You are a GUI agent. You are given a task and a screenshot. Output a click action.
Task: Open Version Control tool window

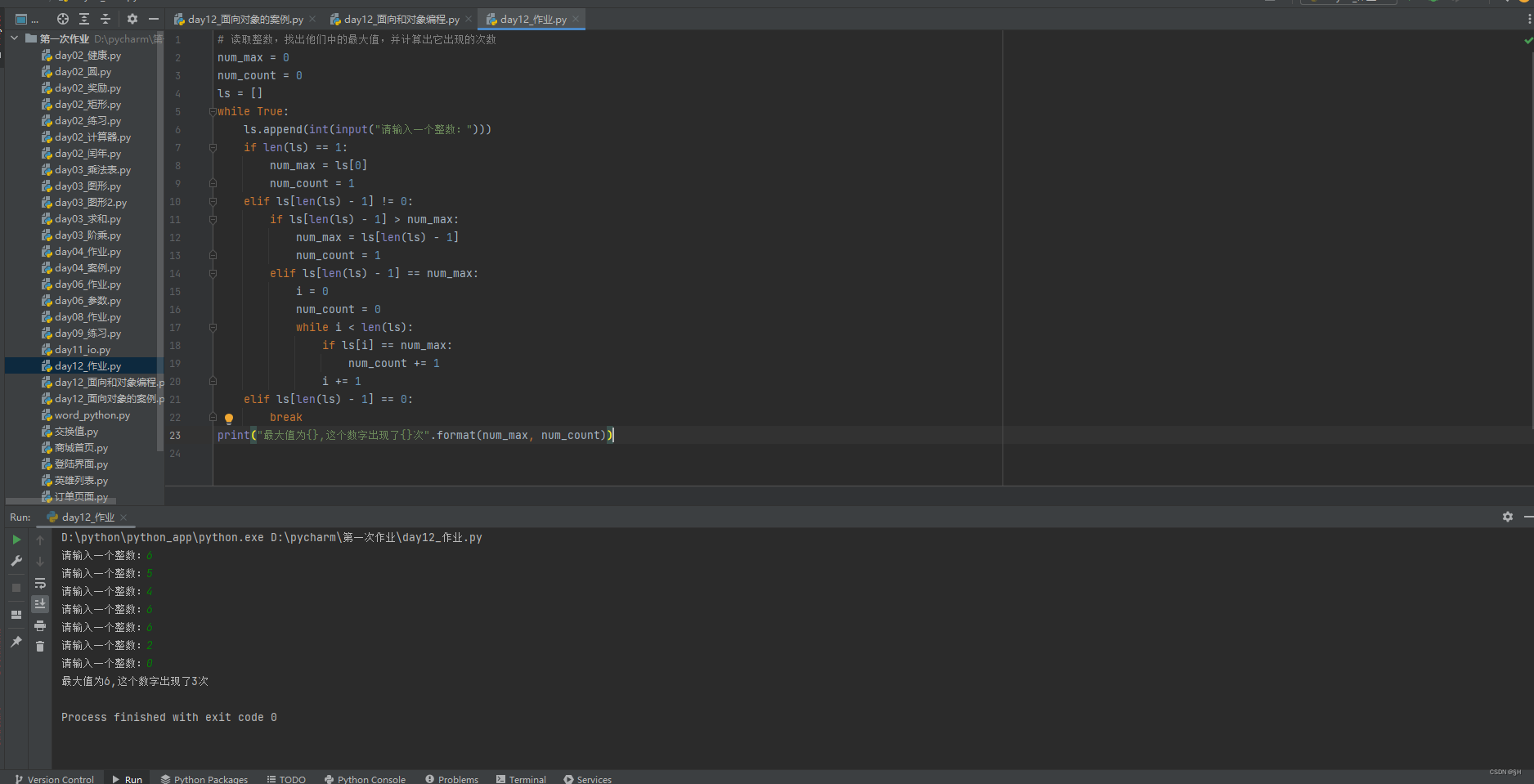[x=55, y=779]
